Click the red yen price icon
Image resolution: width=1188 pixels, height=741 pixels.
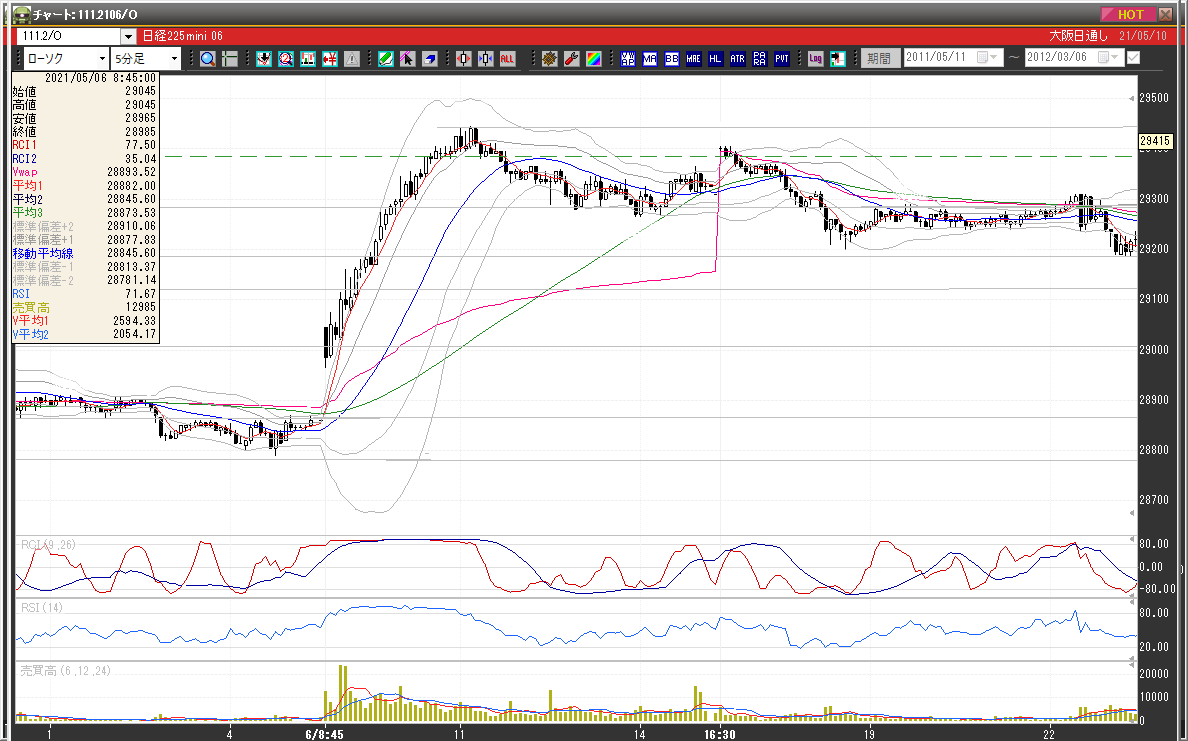330,58
